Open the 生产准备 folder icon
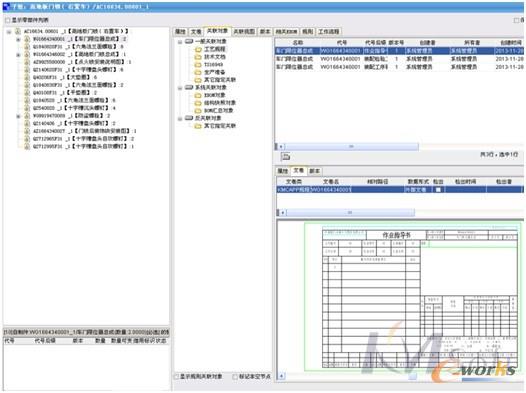The image size is (526, 393). point(198,72)
